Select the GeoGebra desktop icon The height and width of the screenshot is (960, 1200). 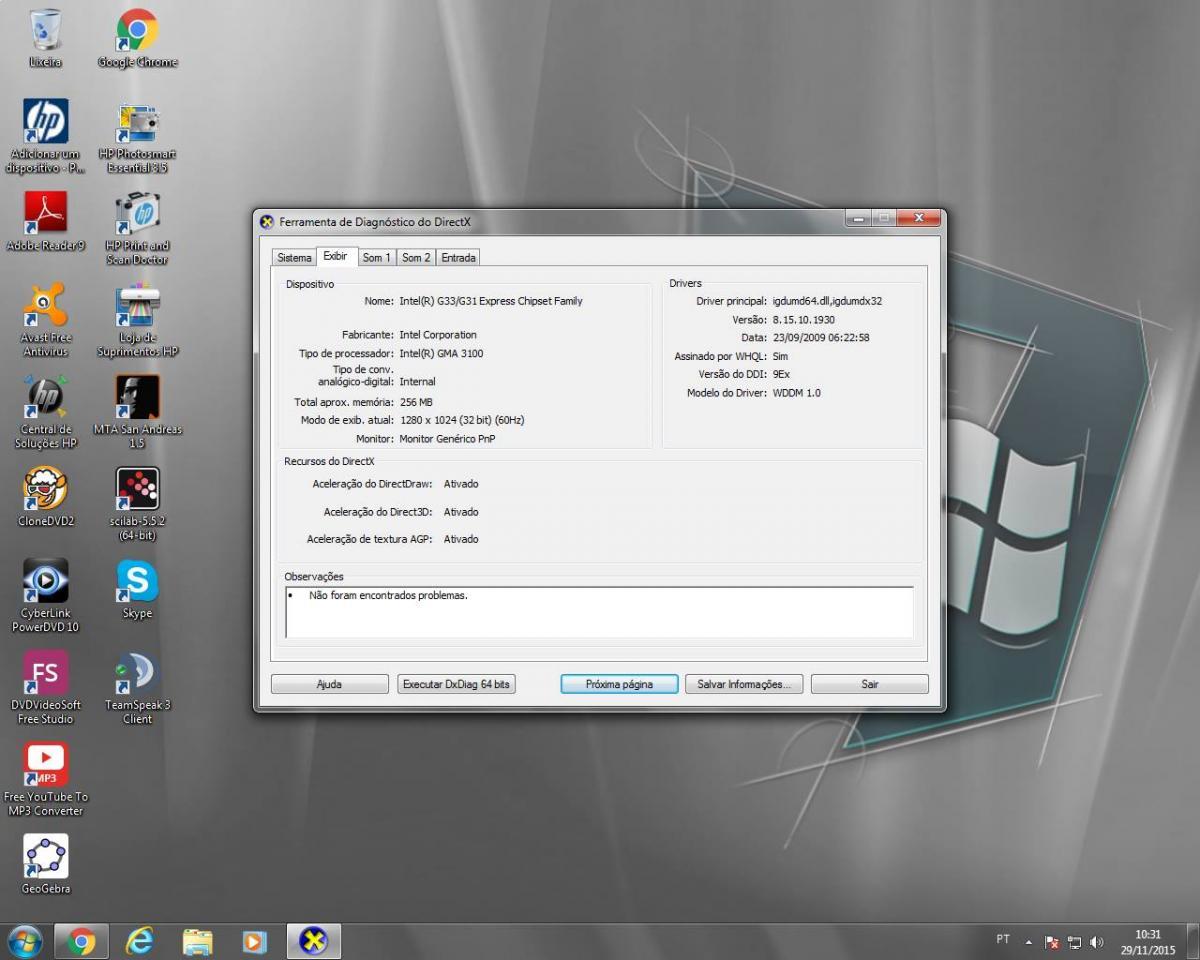coord(45,865)
